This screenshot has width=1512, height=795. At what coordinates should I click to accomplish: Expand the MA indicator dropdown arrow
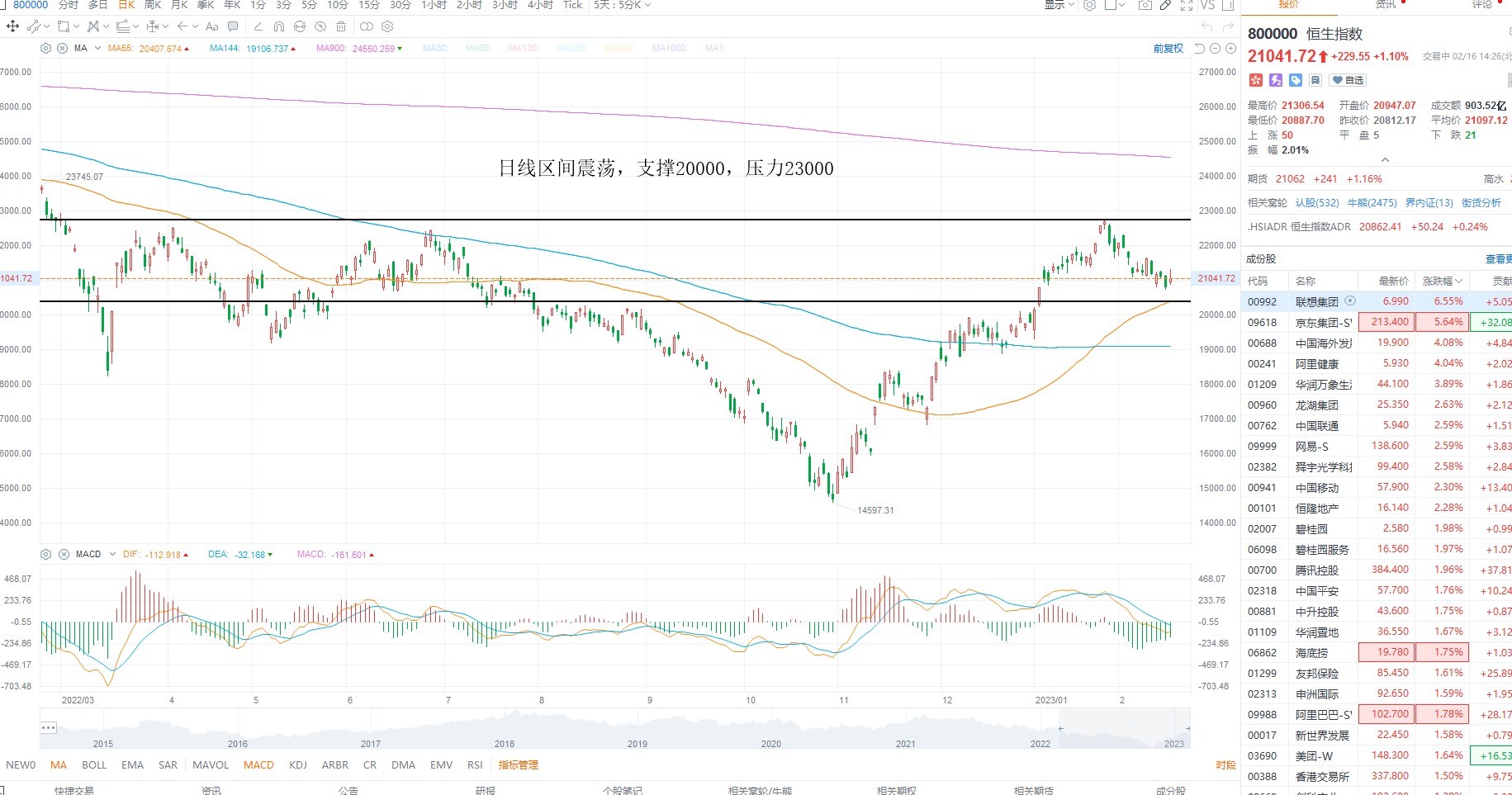coord(97,48)
